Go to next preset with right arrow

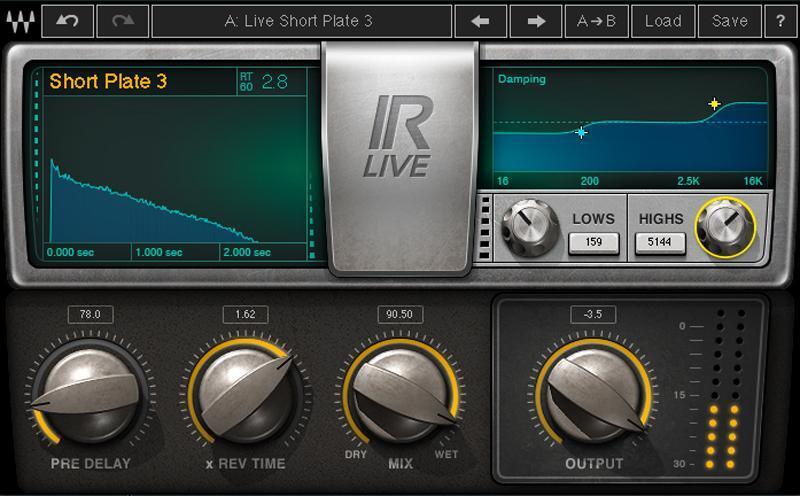[536, 21]
